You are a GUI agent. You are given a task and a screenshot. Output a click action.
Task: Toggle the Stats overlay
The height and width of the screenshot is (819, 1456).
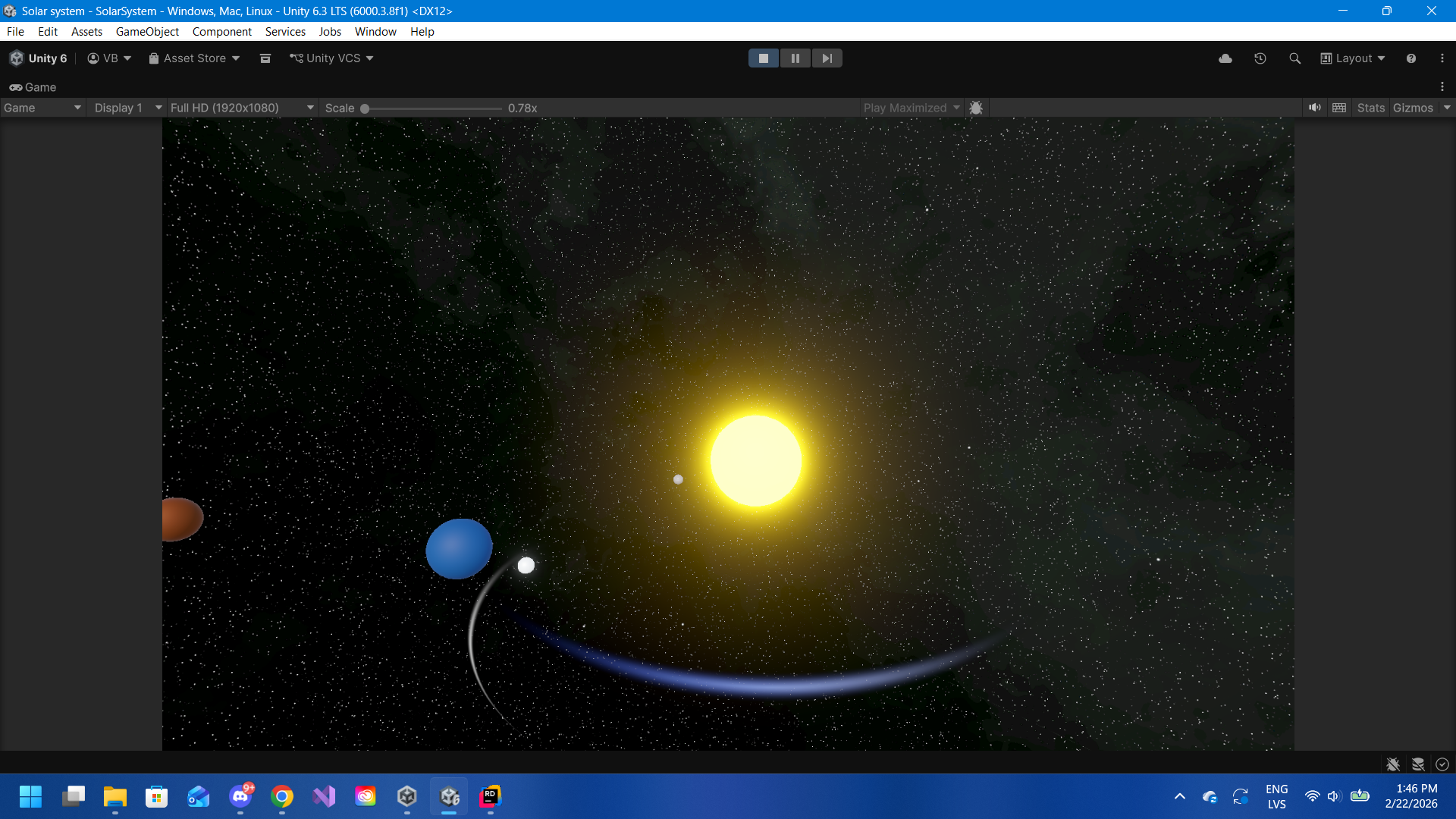[1370, 108]
